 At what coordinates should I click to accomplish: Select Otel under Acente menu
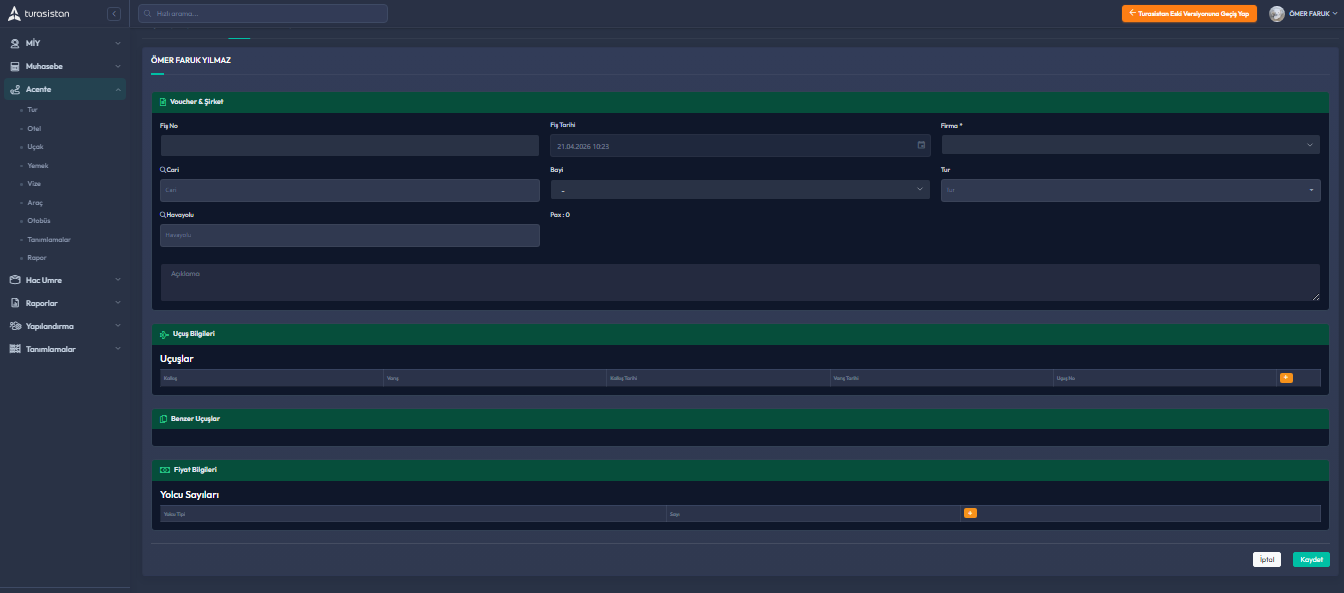(x=34, y=129)
